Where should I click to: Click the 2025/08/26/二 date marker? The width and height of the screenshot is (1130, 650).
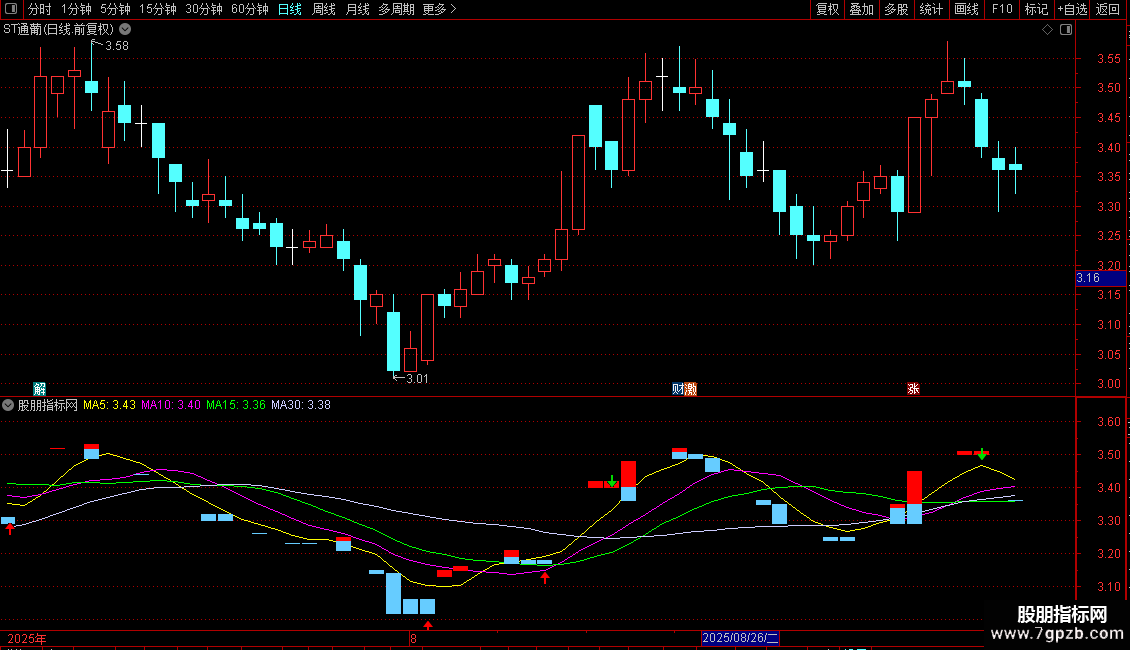(740, 638)
